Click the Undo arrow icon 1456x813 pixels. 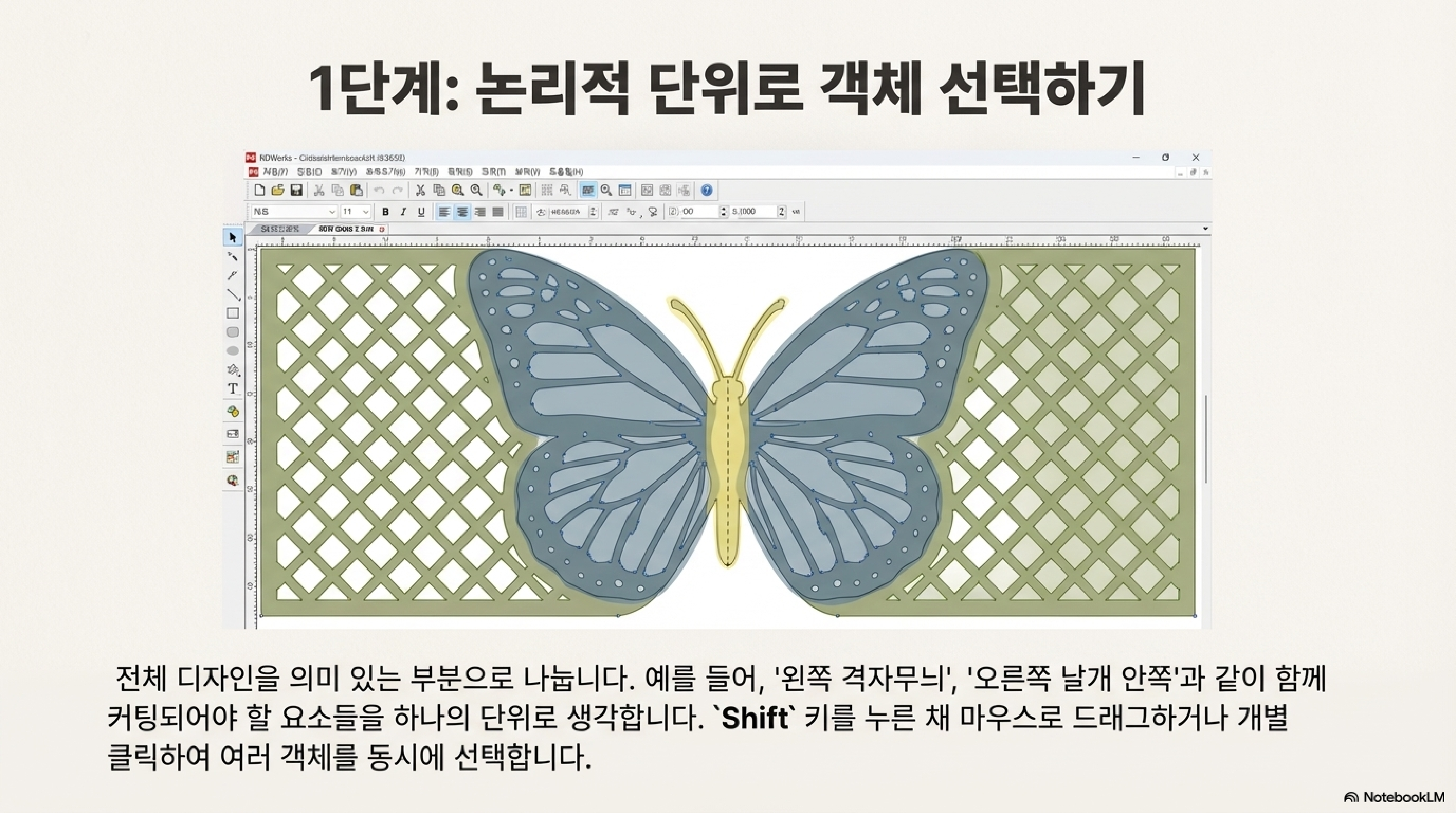click(379, 191)
